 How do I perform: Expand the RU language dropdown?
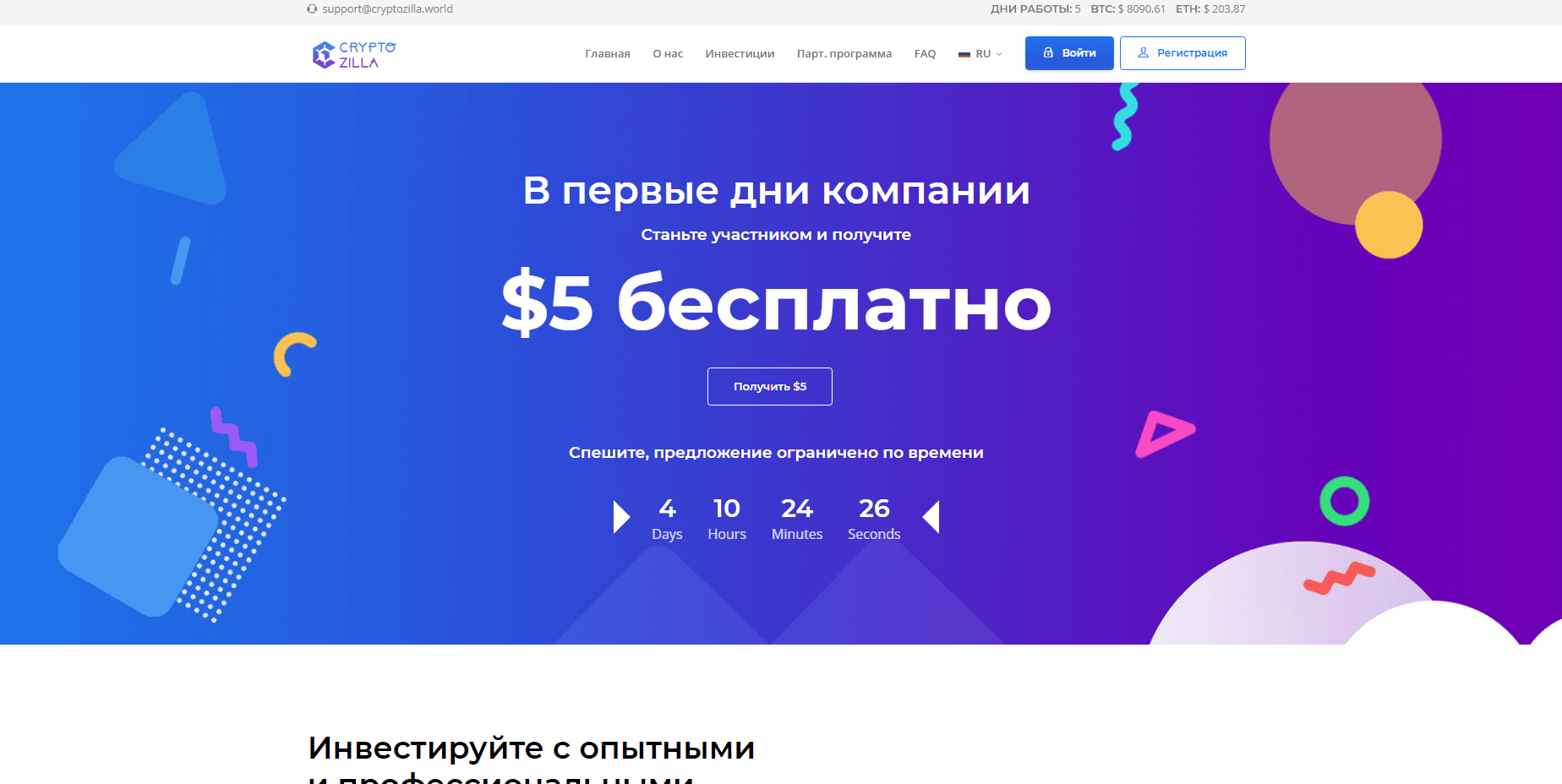(x=980, y=54)
